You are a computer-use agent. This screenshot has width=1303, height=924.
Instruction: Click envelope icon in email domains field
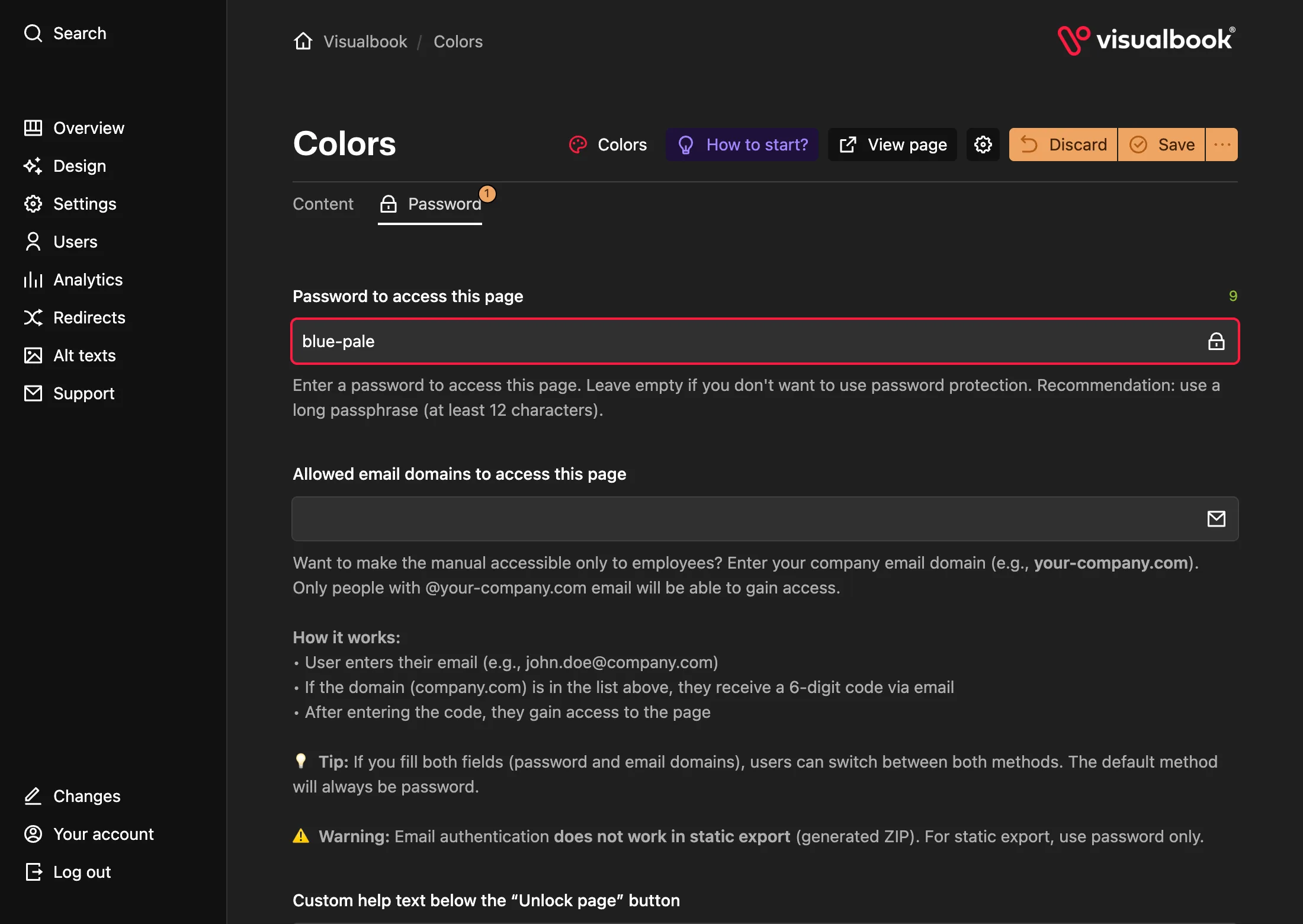(1217, 519)
